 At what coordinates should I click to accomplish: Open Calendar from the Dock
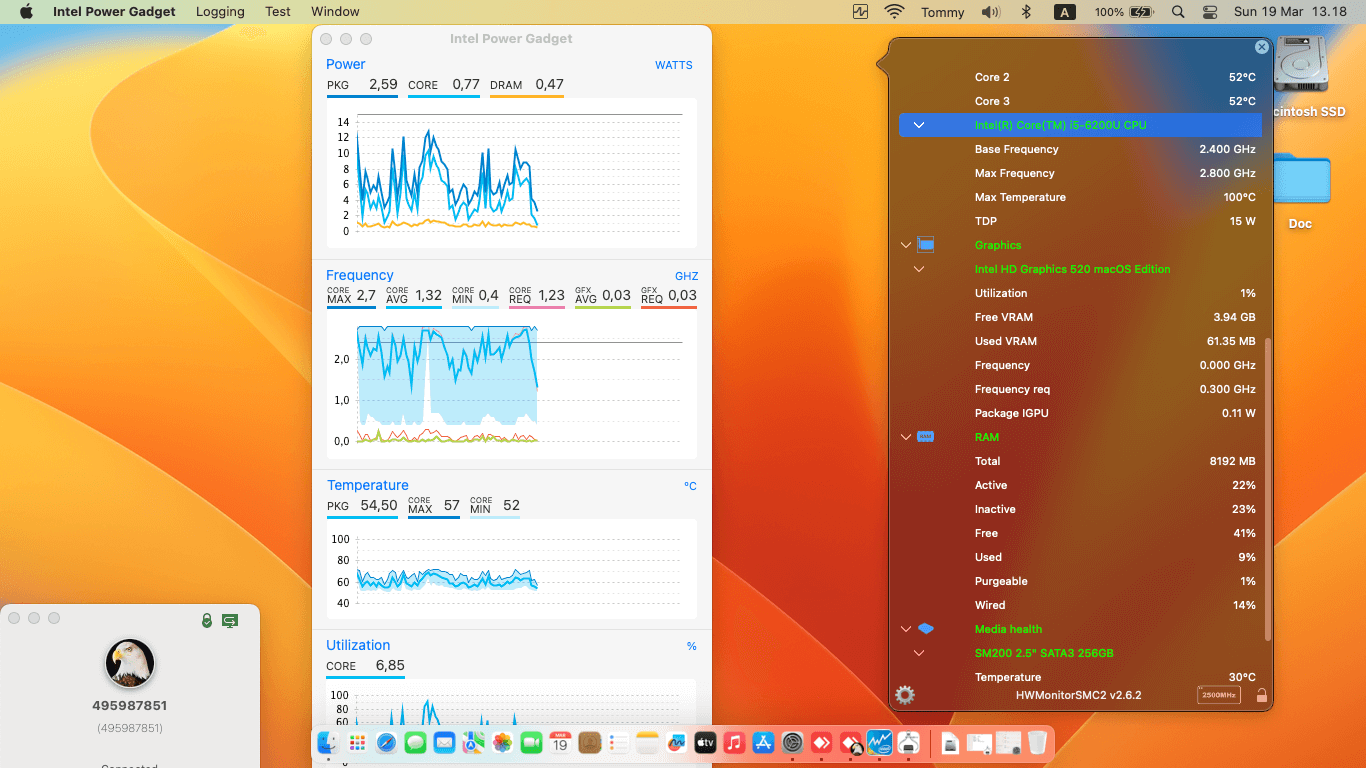(560, 743)
